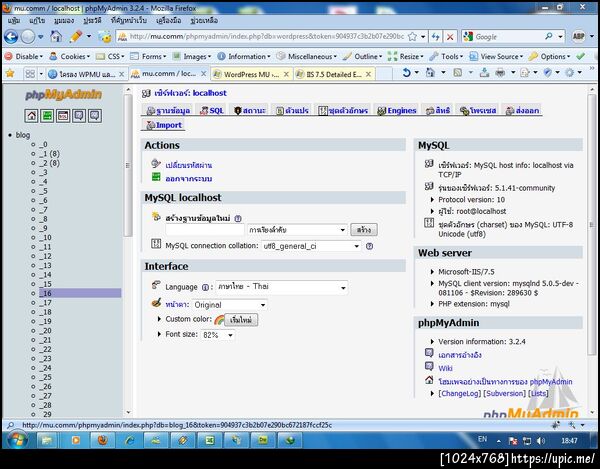Click the pink documentation icon under phpMyAdmin section
The height and width of the screenshot is (469, 600).
[429, 353]
